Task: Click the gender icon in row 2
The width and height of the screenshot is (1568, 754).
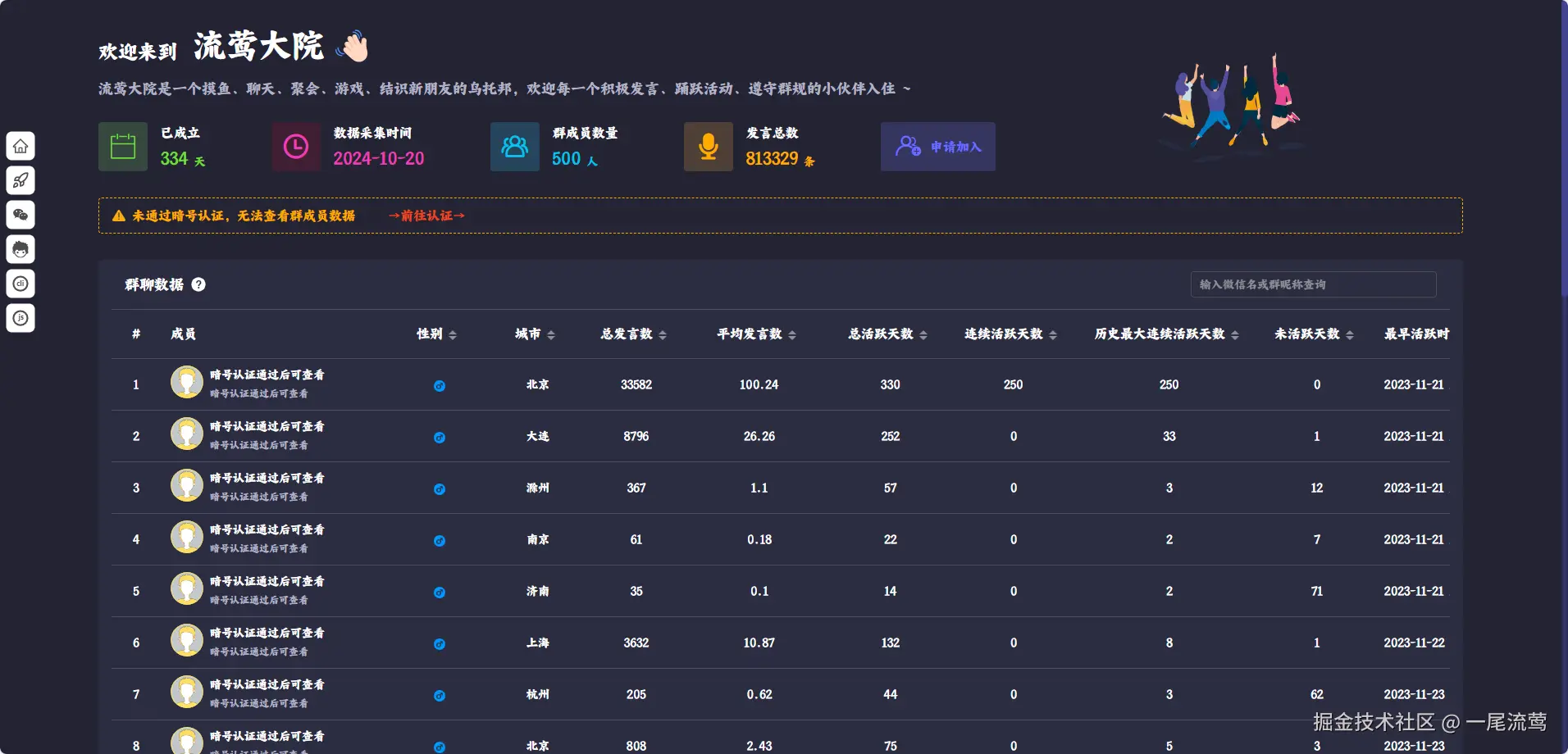Action: pyautogui.click(x=440, y=437)
